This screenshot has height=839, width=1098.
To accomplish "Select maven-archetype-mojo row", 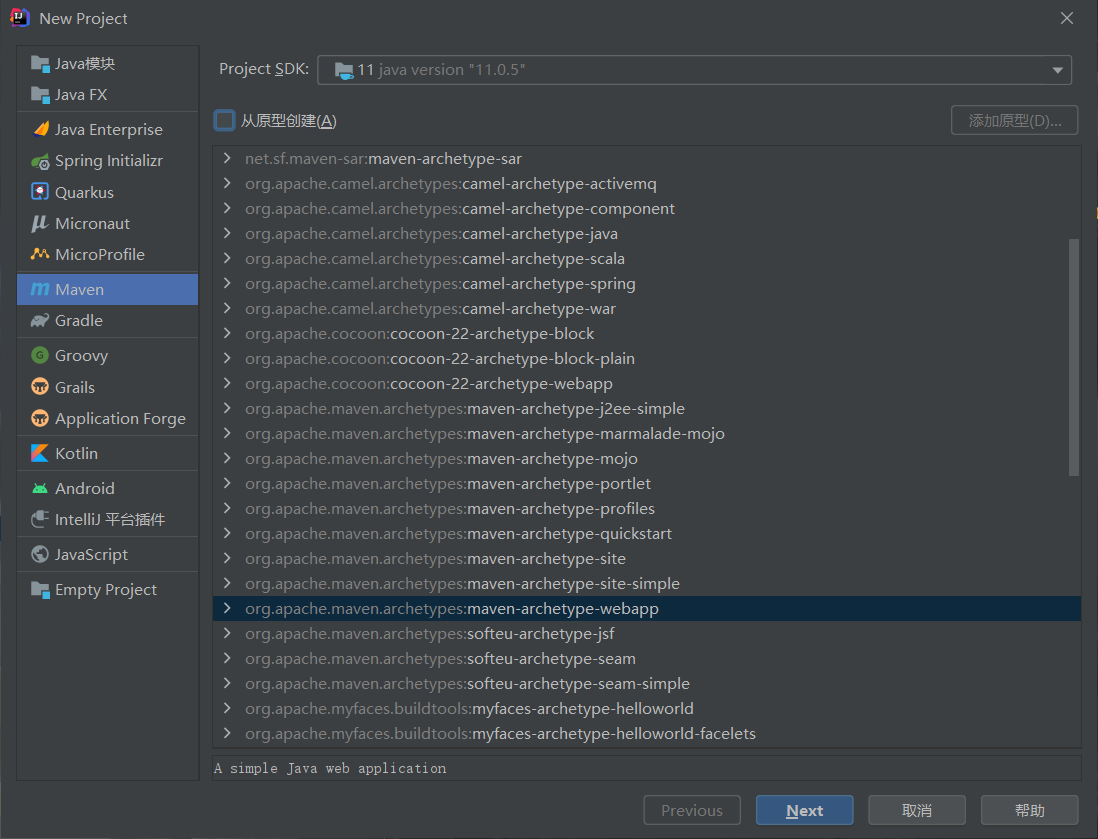I will 646,459.
